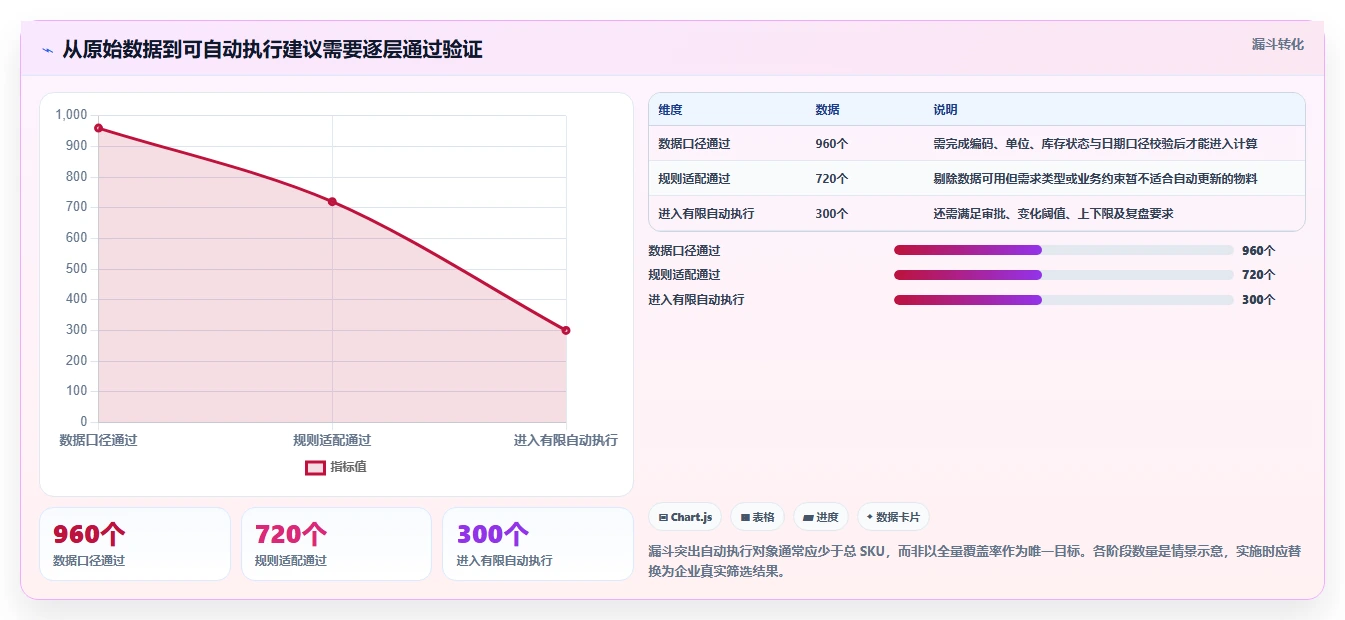
Task: Click the 960个 table cell
Action: [831, 144]
